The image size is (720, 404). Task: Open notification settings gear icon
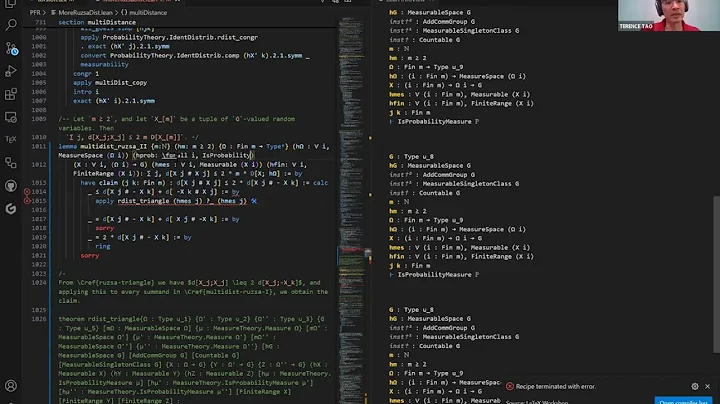pos(695,387)
